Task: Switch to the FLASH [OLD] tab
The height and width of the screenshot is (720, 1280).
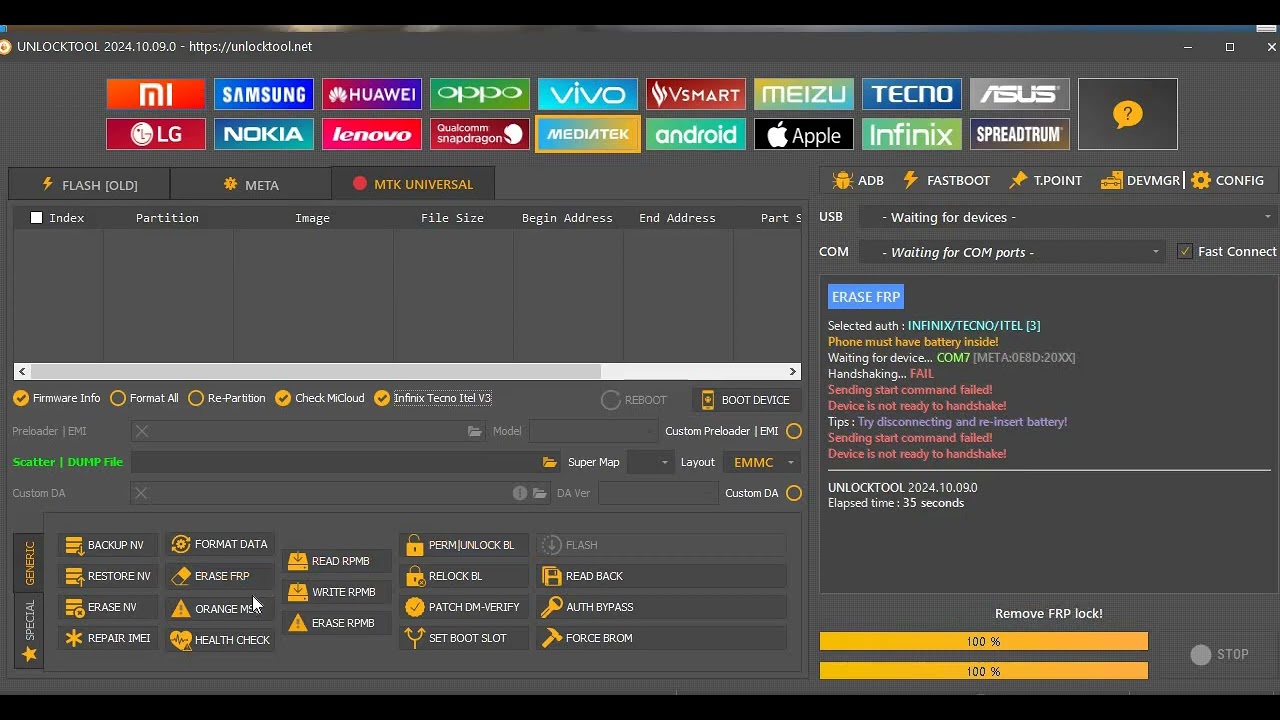Action: (89, 184)
